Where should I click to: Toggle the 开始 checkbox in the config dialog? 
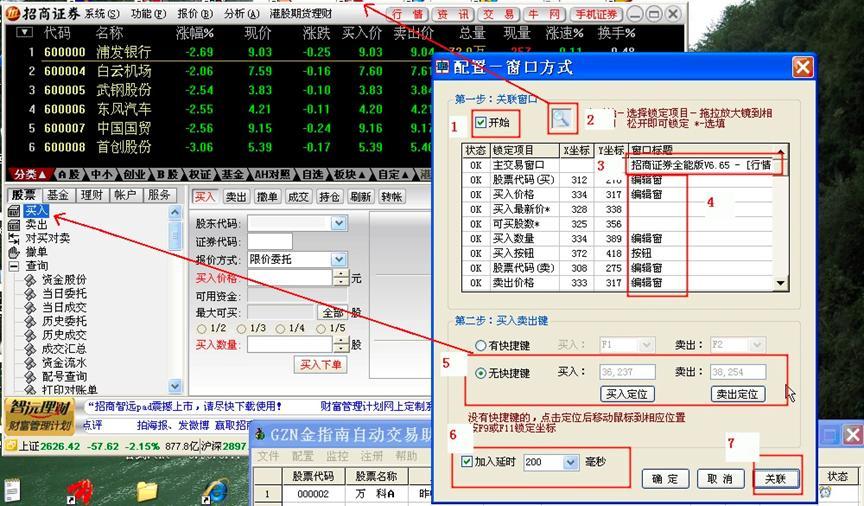click(x=481, y=122)
